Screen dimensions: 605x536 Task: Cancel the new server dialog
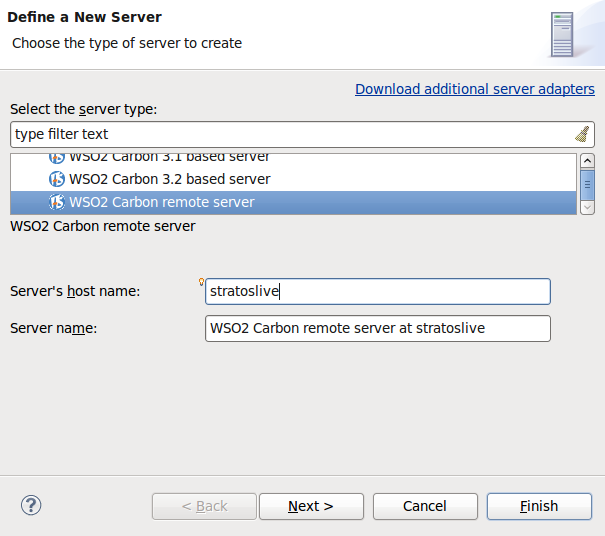(x=425, y=506)
